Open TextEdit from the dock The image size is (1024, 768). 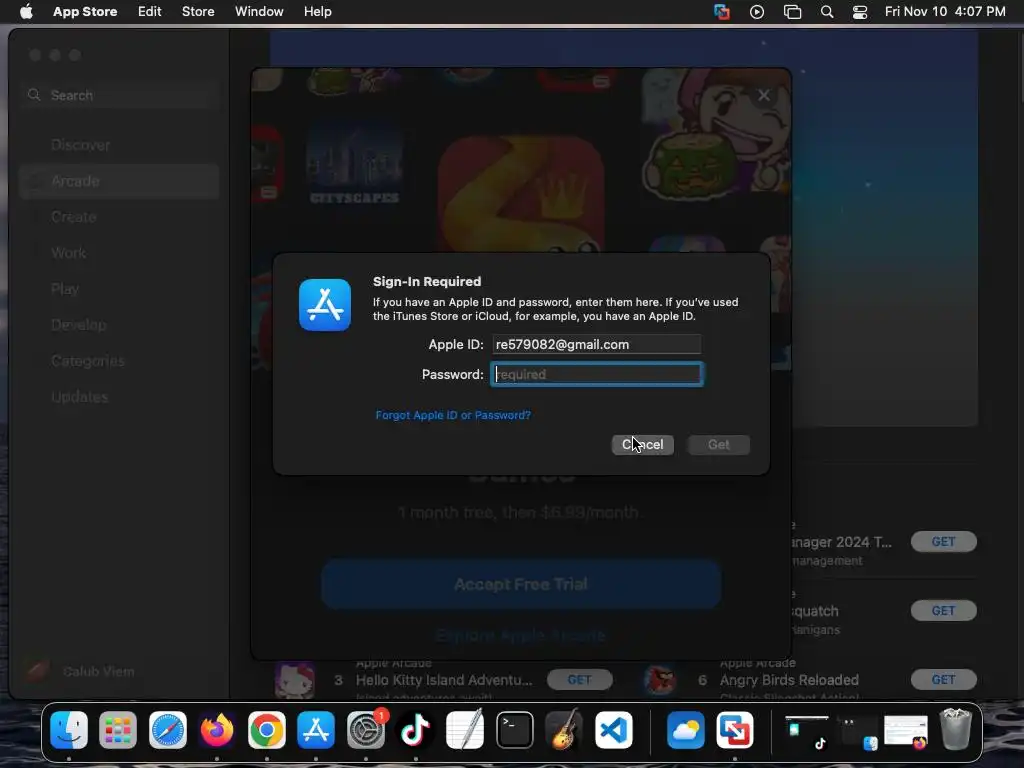pos(465,729)
